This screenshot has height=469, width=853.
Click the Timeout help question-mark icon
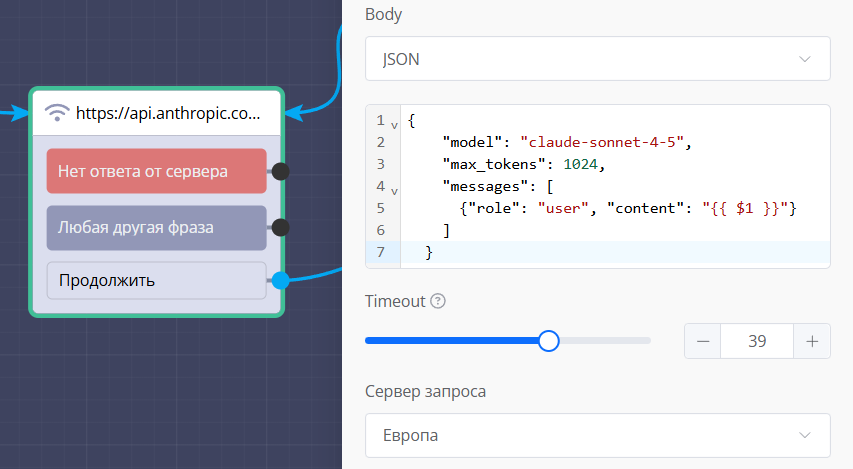(437, 301)
